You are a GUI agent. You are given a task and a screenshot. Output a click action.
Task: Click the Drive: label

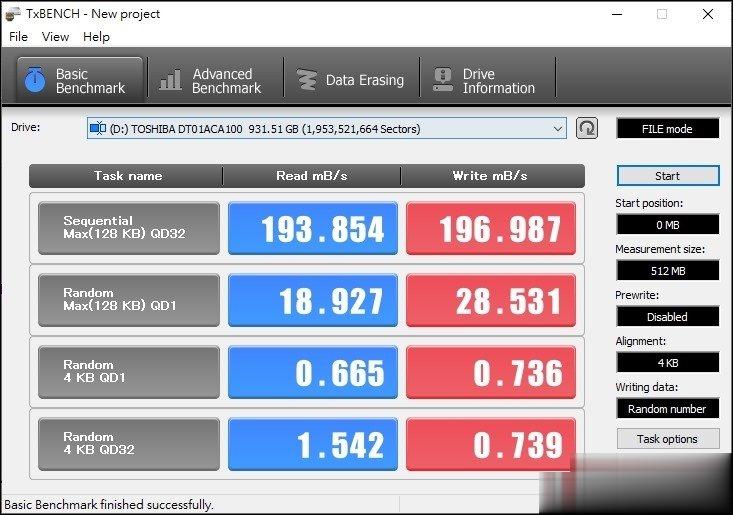(26, 127)
